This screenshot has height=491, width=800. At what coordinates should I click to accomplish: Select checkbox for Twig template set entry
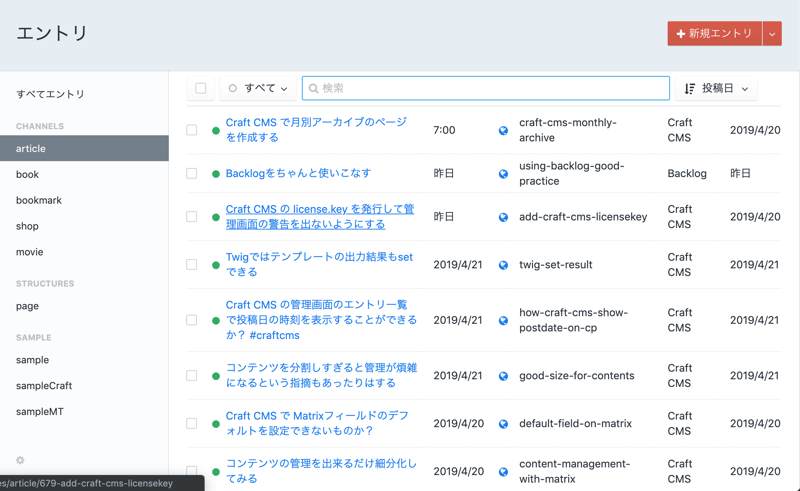click(192, 265)
